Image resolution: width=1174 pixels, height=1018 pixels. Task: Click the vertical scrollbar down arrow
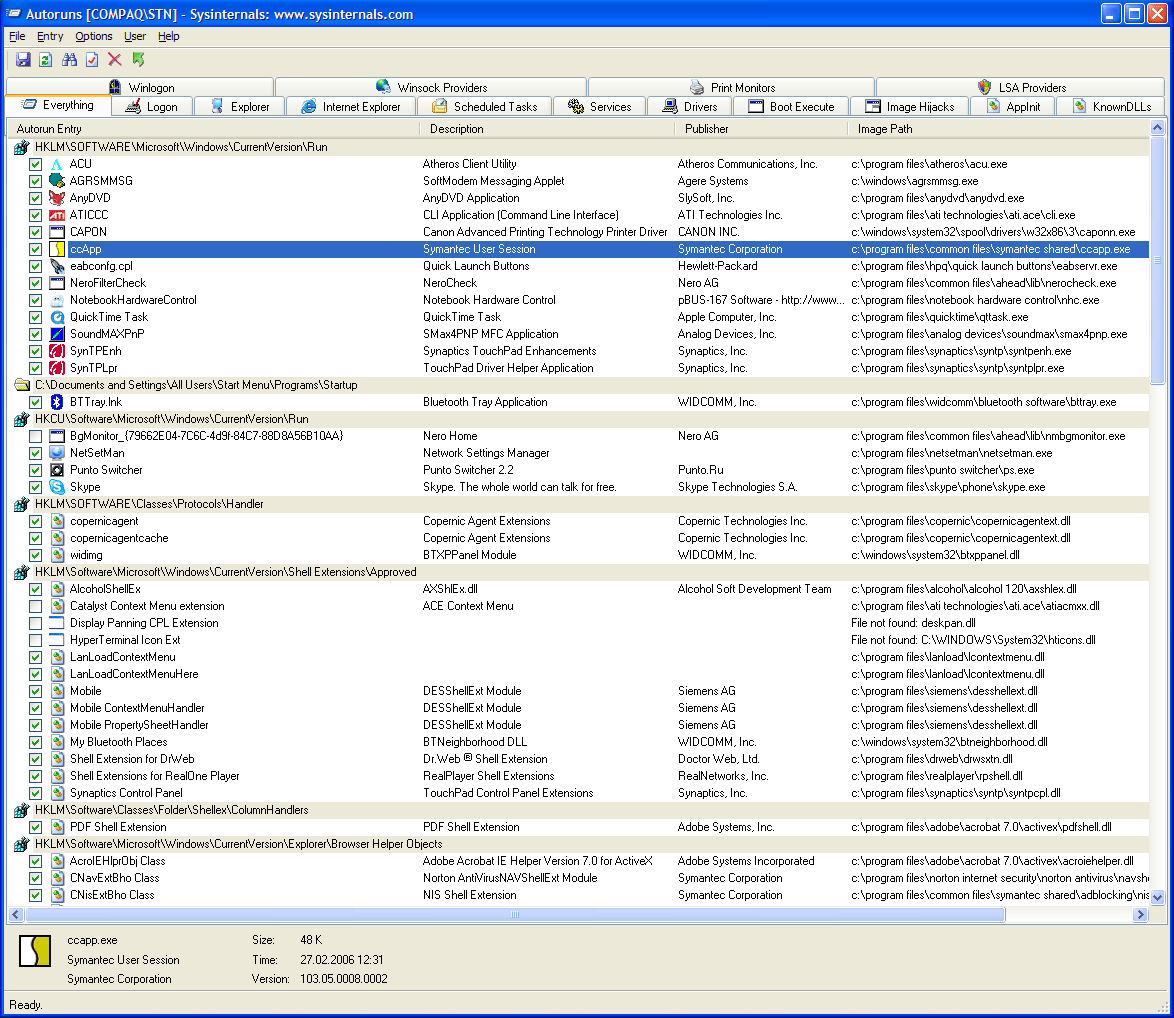(x=1158, y=897)
